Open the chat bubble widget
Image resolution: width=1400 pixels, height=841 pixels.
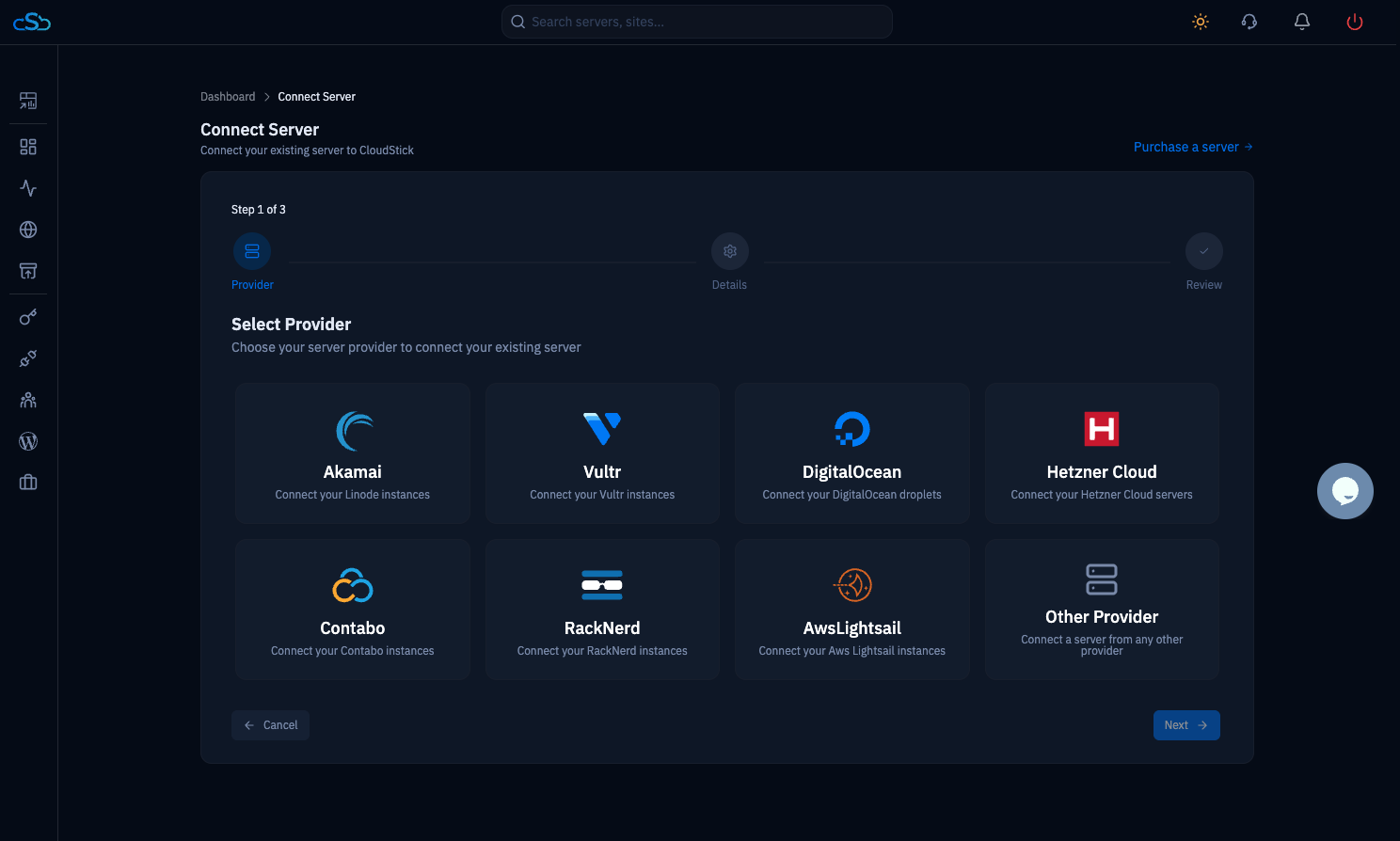point(1345,491)
